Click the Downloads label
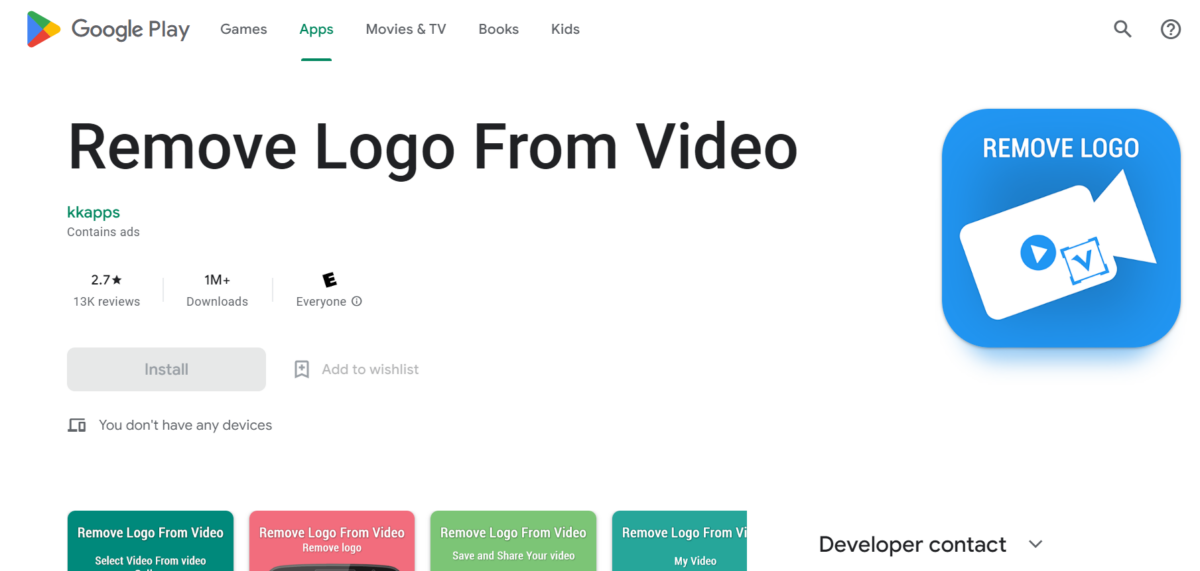The height and width of the screenshot is (571, 1200). pos(217,301)
